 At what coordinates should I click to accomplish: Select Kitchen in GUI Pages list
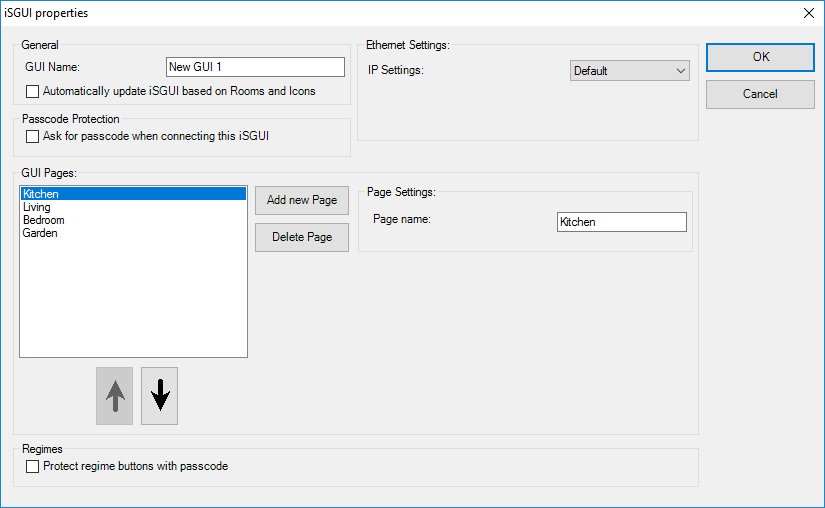41,194
